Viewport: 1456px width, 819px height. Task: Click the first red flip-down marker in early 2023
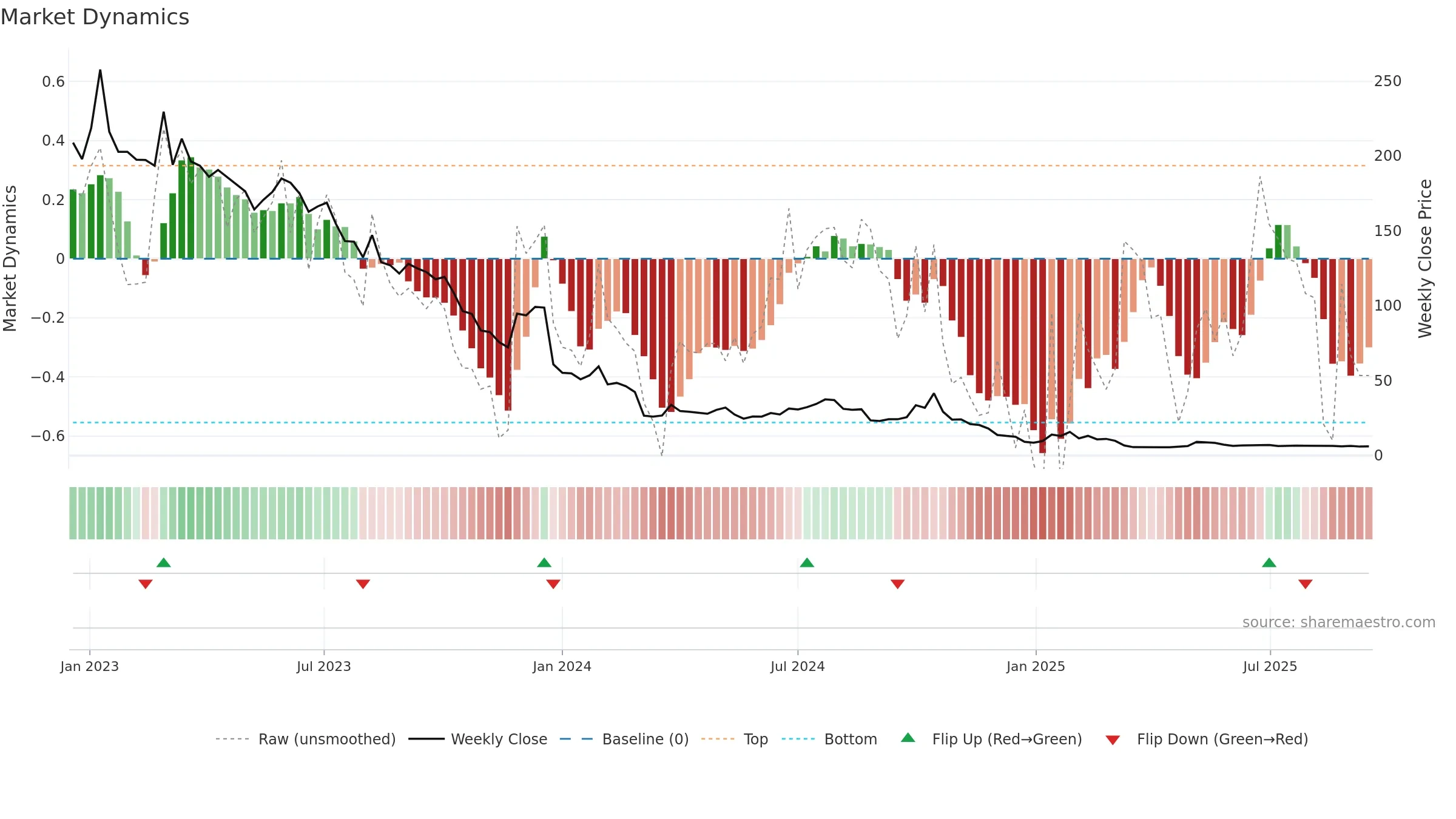tap(146, 584)
